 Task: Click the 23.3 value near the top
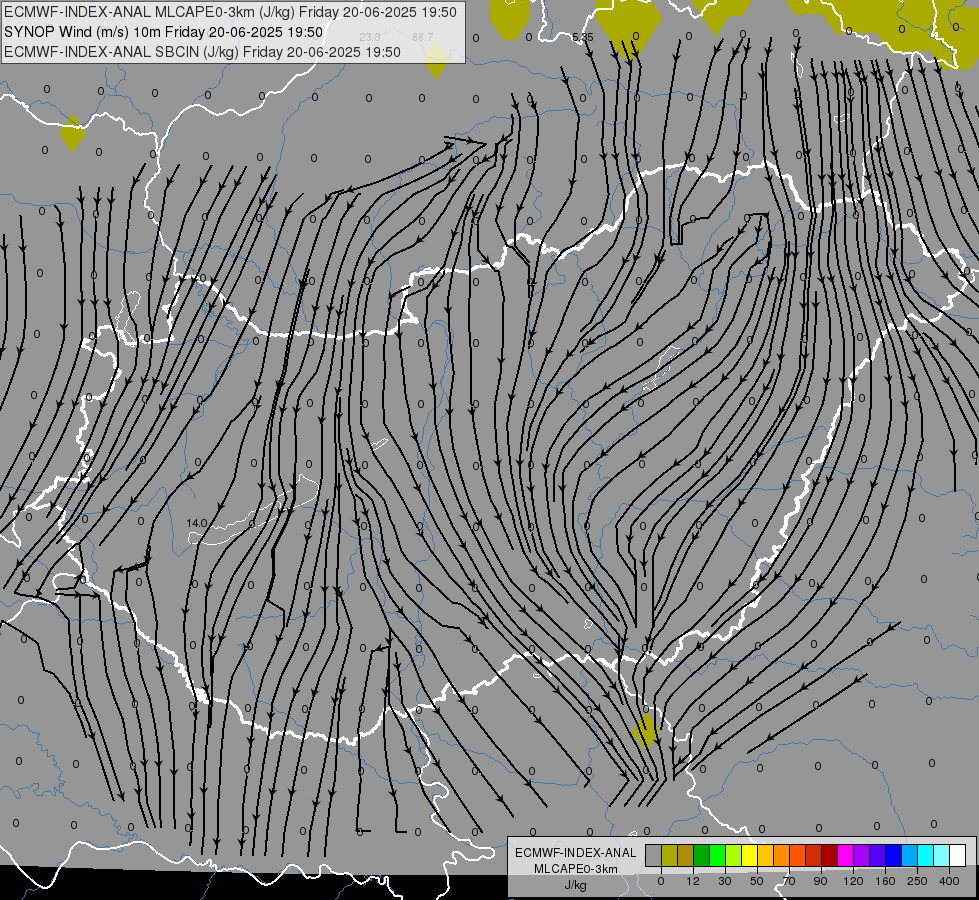(370, 37)
